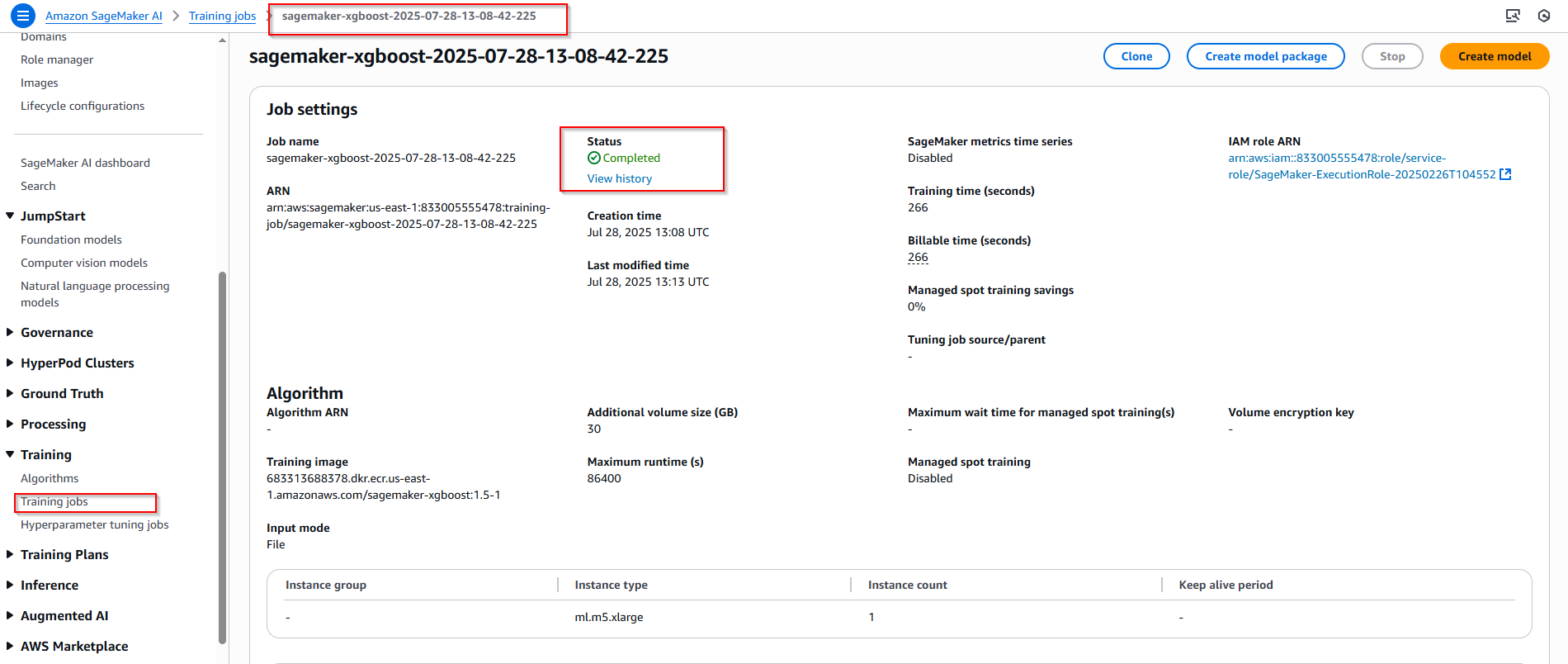Click the Maximum runtime value 86400
1568x664 pixels.
pos(604,478)
